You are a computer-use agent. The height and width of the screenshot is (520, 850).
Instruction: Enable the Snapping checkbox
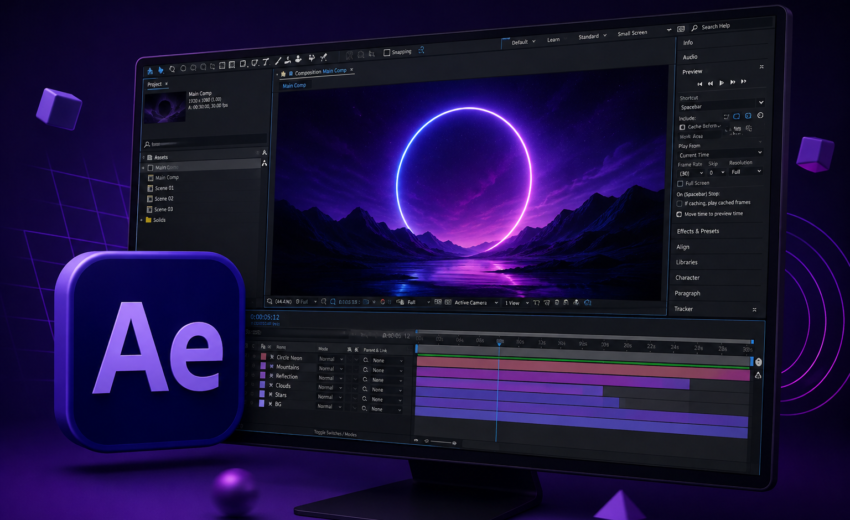387,52
